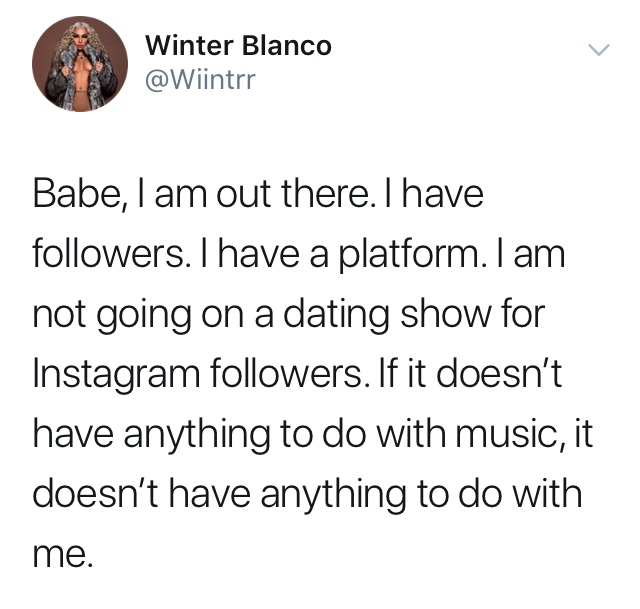Click the word "Instagram" in the tweet text
Viewport: 640px width, 609px height.
pyautogui.click(x=117, y=374)
